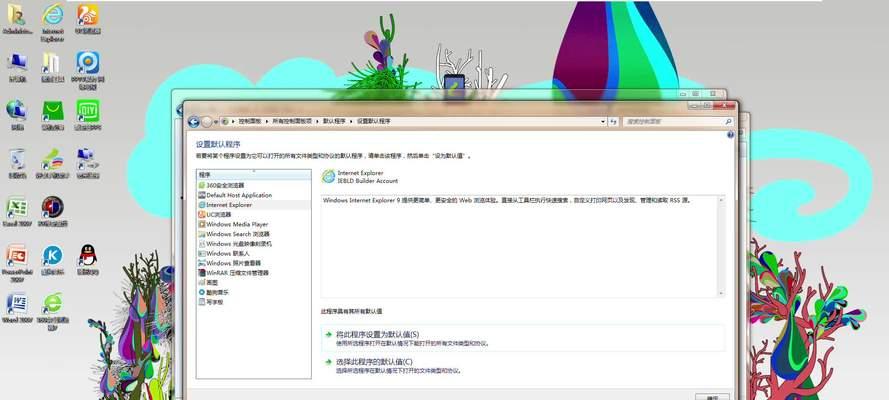Click the Back arrow in the control panel window

193,121
